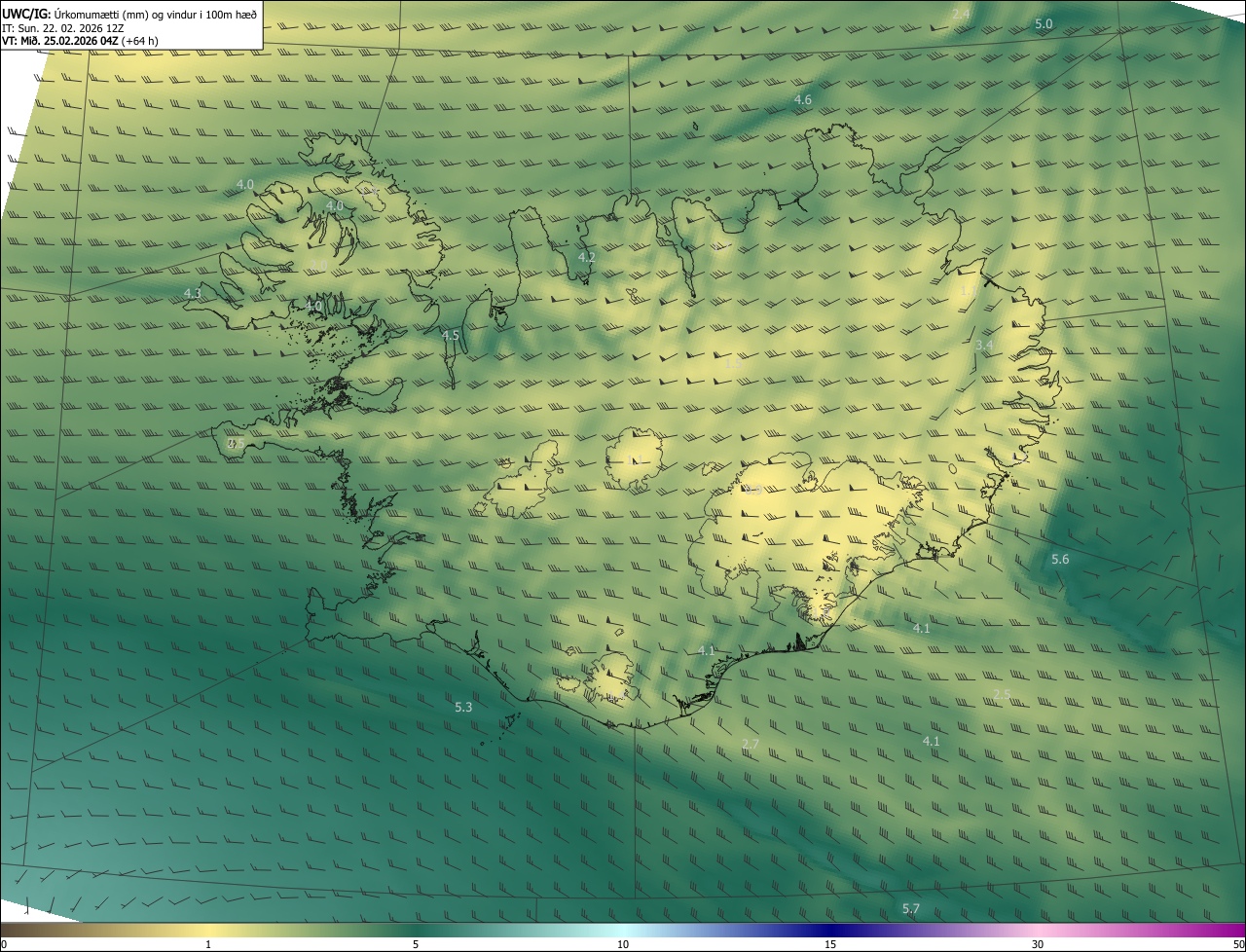This screenshot has width=1246, height=952.
Task: Click the brown start of the colour scale
Action: coord(15,931)
